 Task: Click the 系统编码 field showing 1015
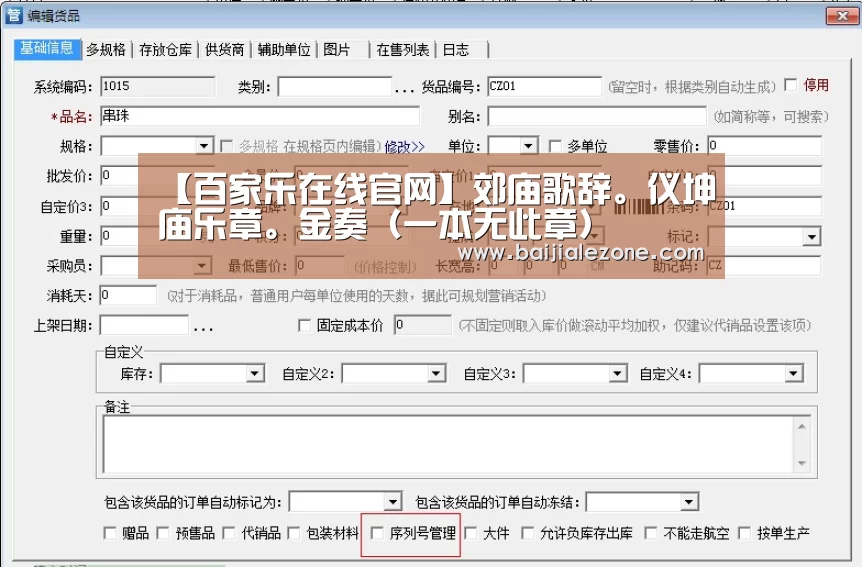coord(158,86)
